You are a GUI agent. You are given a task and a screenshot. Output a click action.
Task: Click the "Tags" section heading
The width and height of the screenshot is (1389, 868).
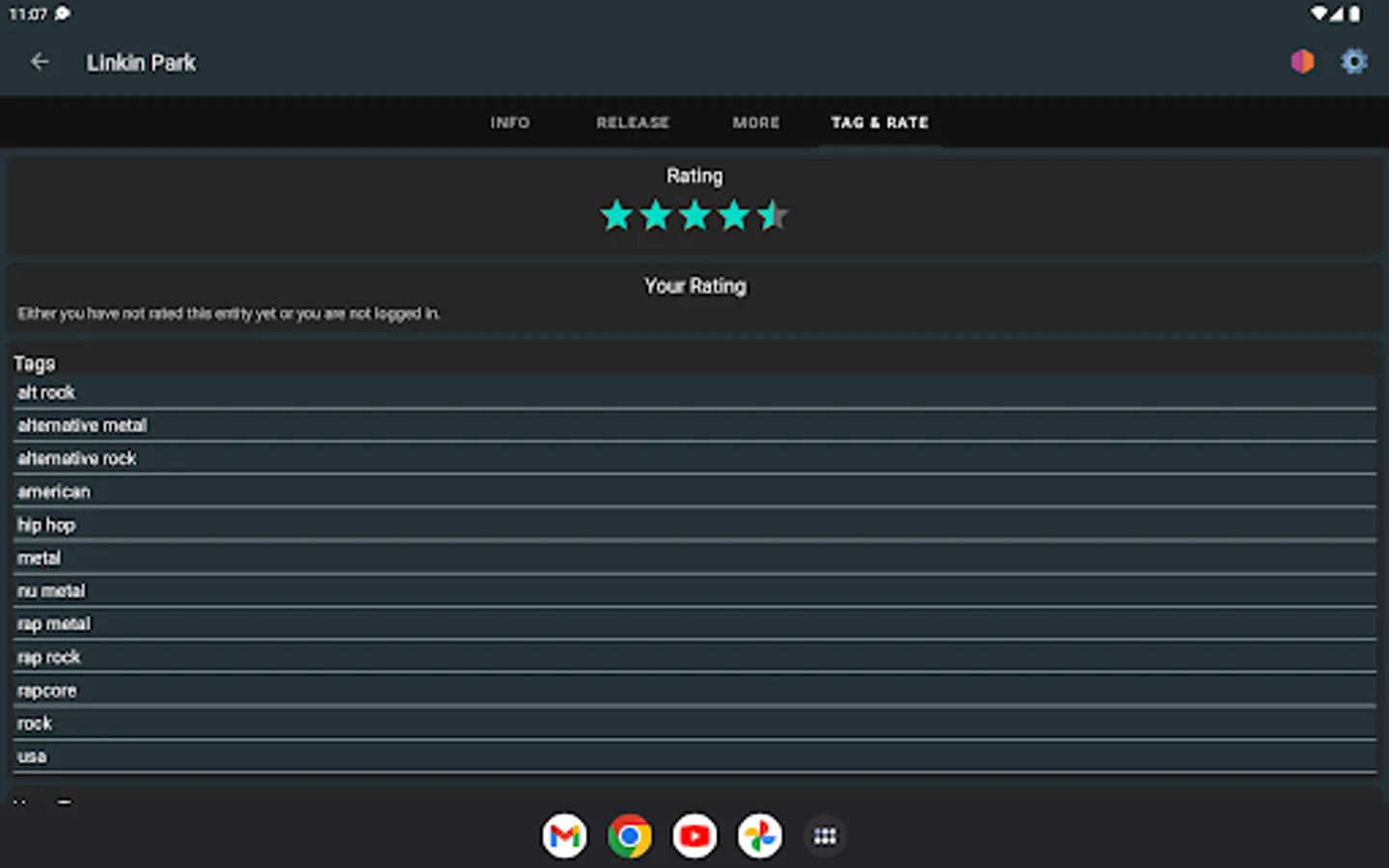click(x=35, y=364)
